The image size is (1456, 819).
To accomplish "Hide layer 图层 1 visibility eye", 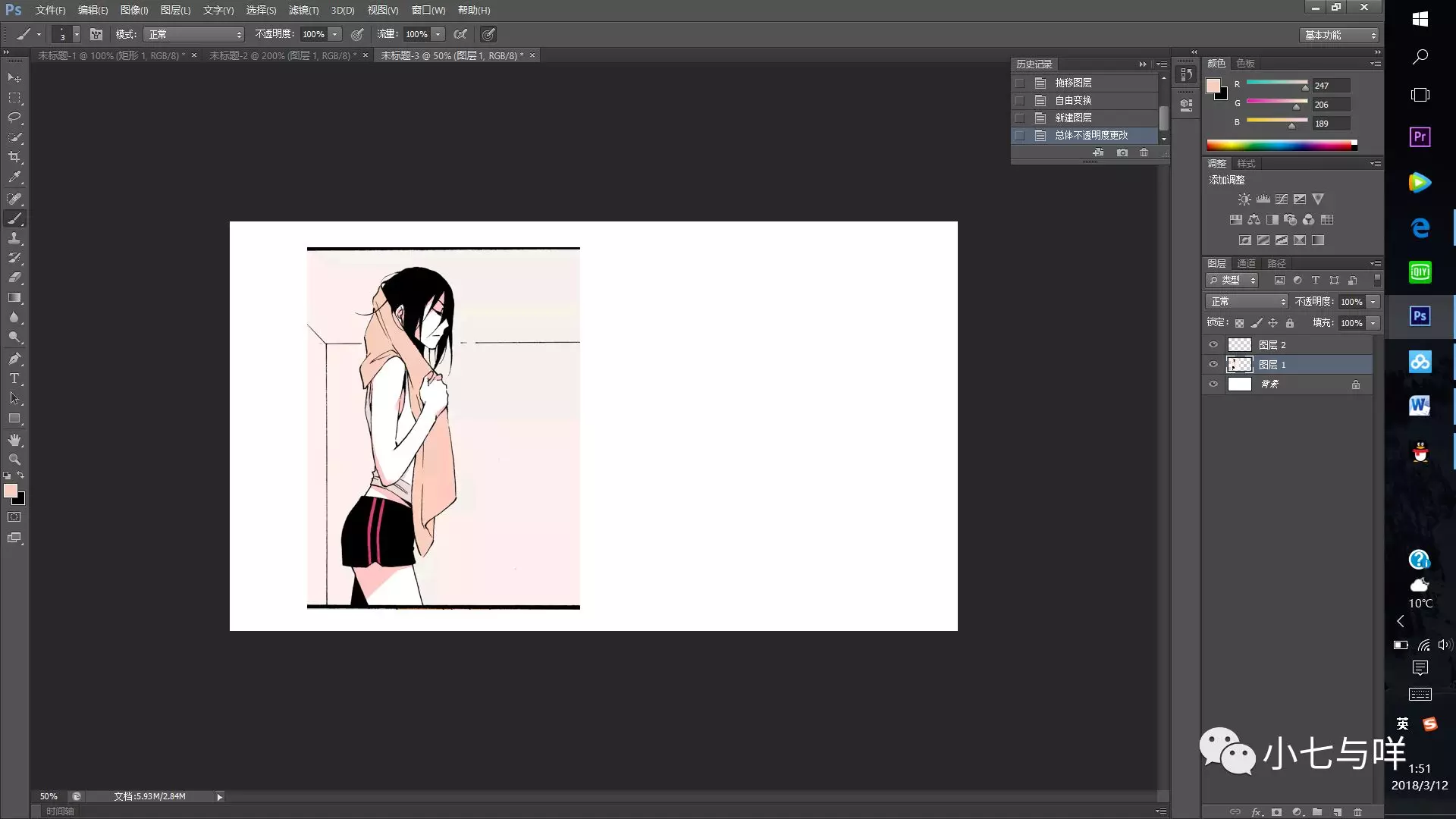I will [x=1213, y=365].
